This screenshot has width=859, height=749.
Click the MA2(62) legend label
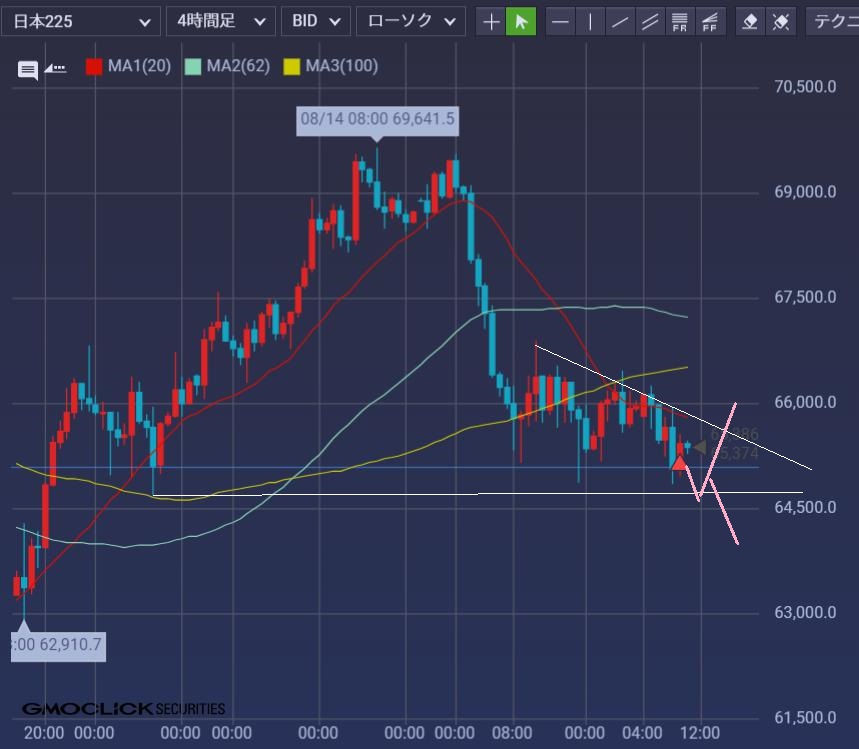(x=238, y=66)
